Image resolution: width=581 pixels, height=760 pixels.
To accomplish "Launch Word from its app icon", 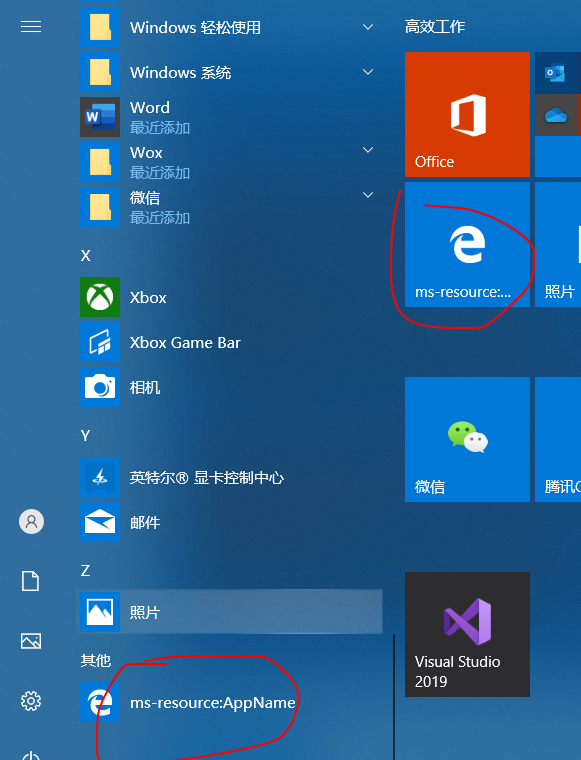I will (x=100, y=117).
